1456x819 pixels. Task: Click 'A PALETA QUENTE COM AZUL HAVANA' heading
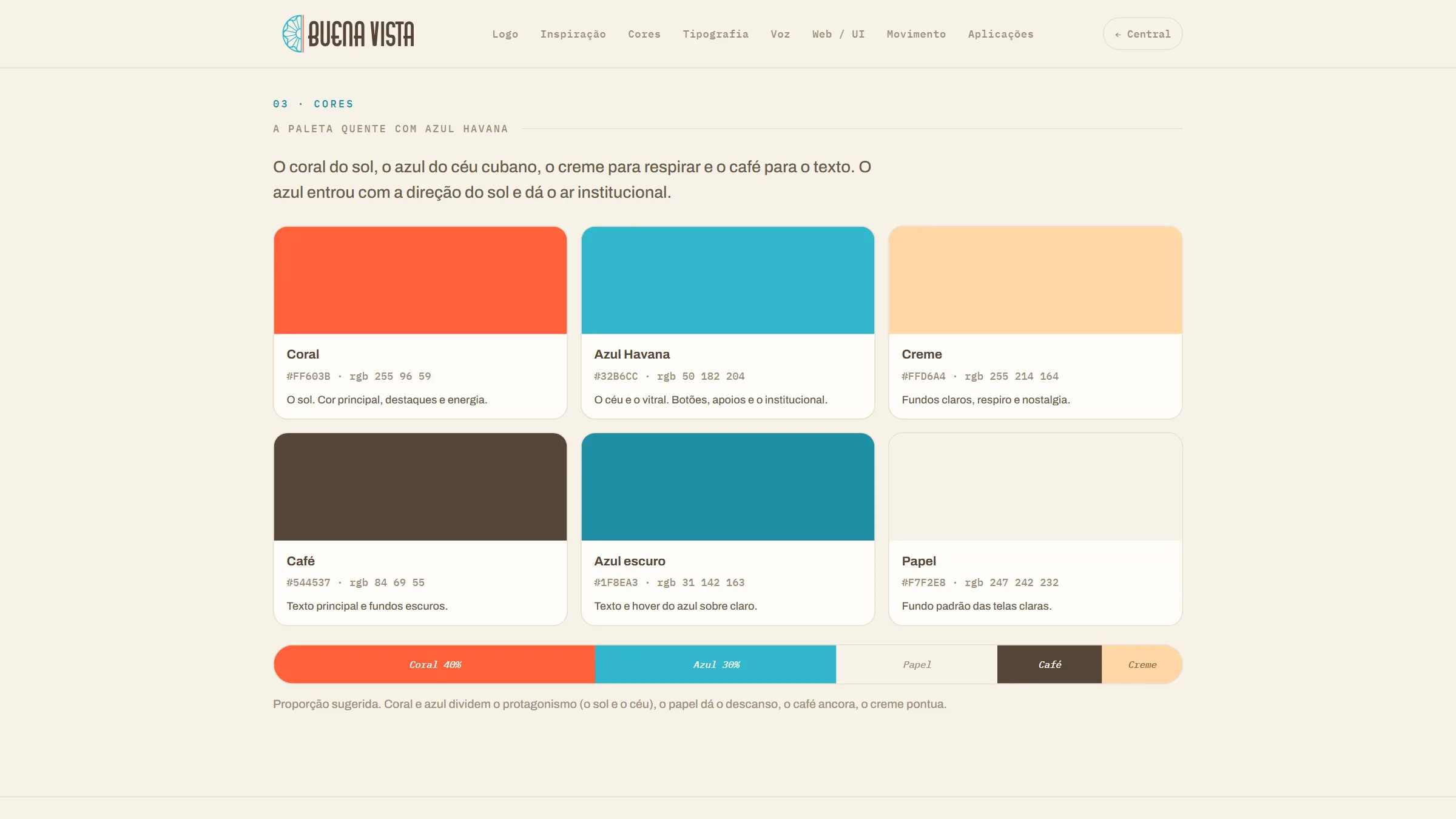[x=390, y=129]
